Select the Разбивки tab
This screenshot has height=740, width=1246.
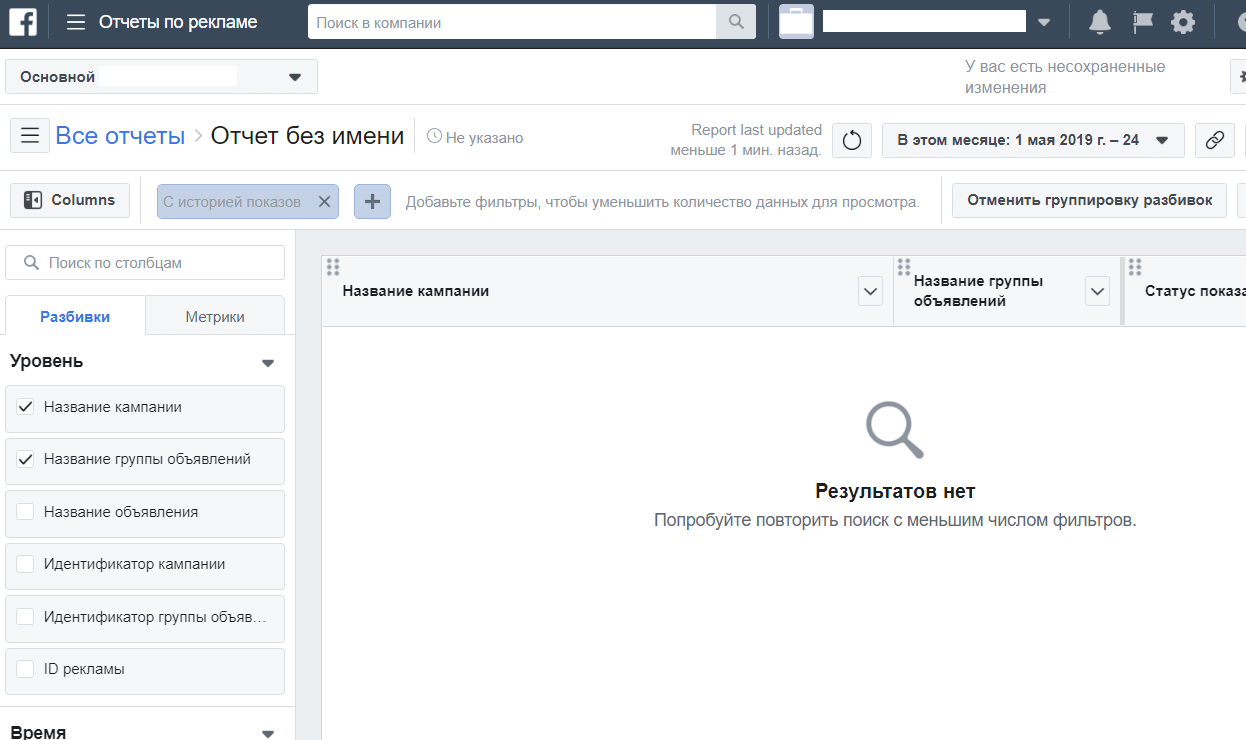point(75,317)
